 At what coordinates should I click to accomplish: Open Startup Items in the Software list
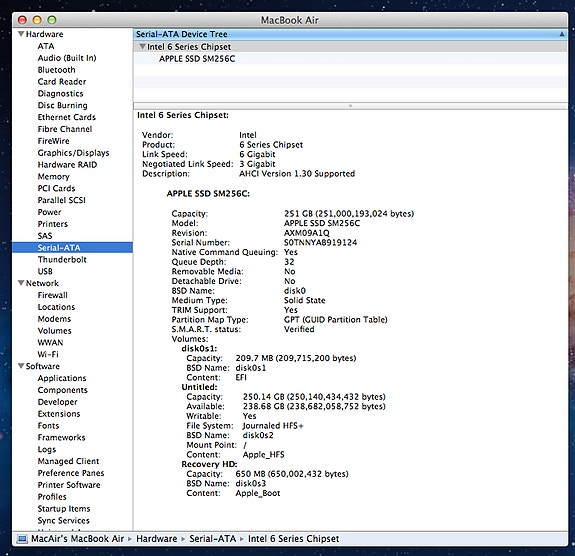pyautogui.click(x=64, y=508)
